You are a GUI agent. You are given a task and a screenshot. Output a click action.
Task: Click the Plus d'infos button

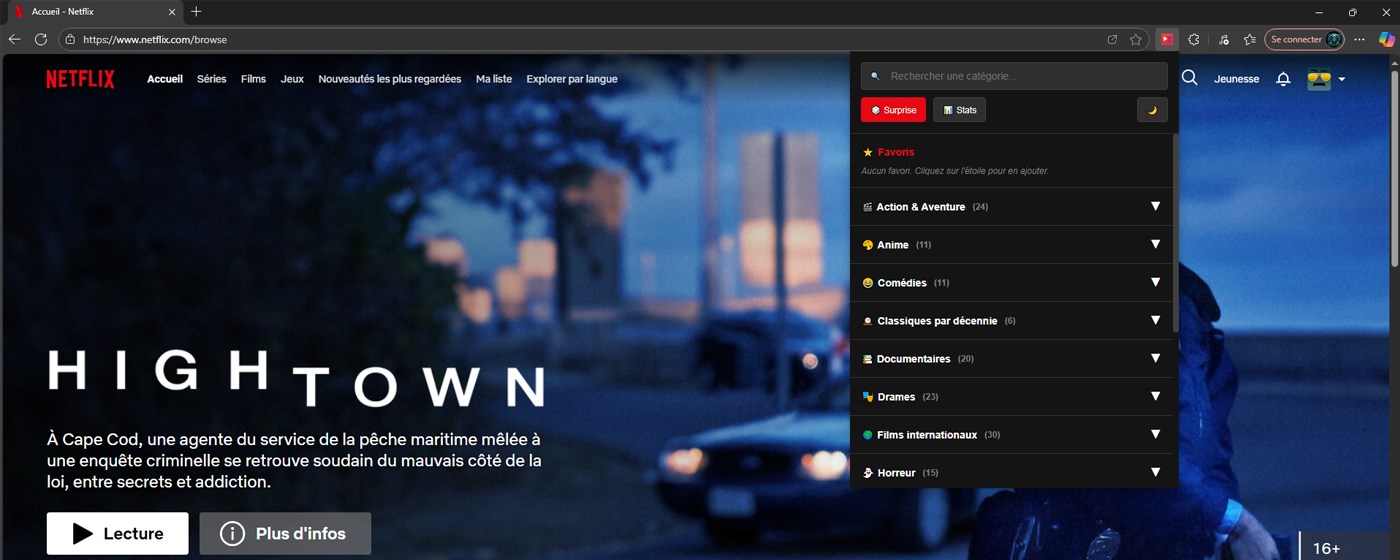(285, 534)
